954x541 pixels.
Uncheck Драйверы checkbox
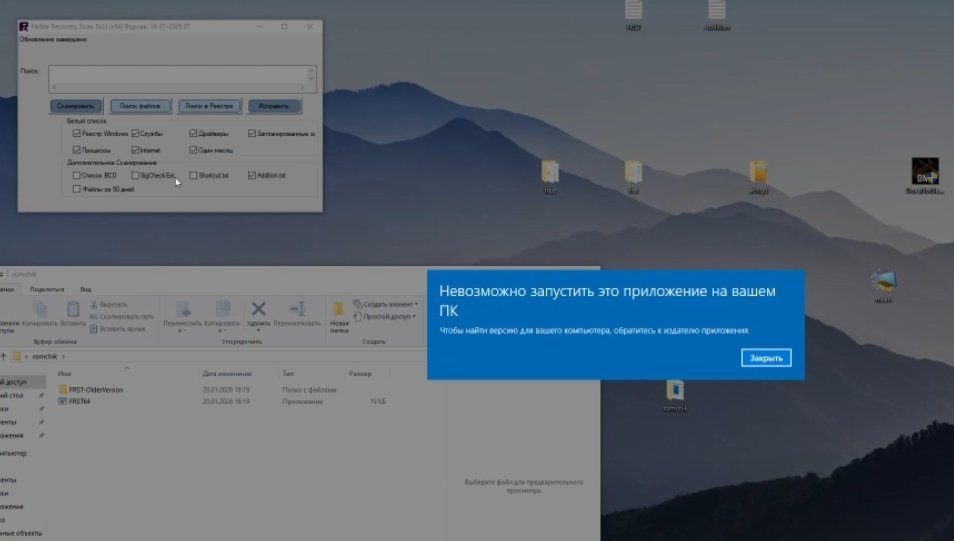(193, 133)
